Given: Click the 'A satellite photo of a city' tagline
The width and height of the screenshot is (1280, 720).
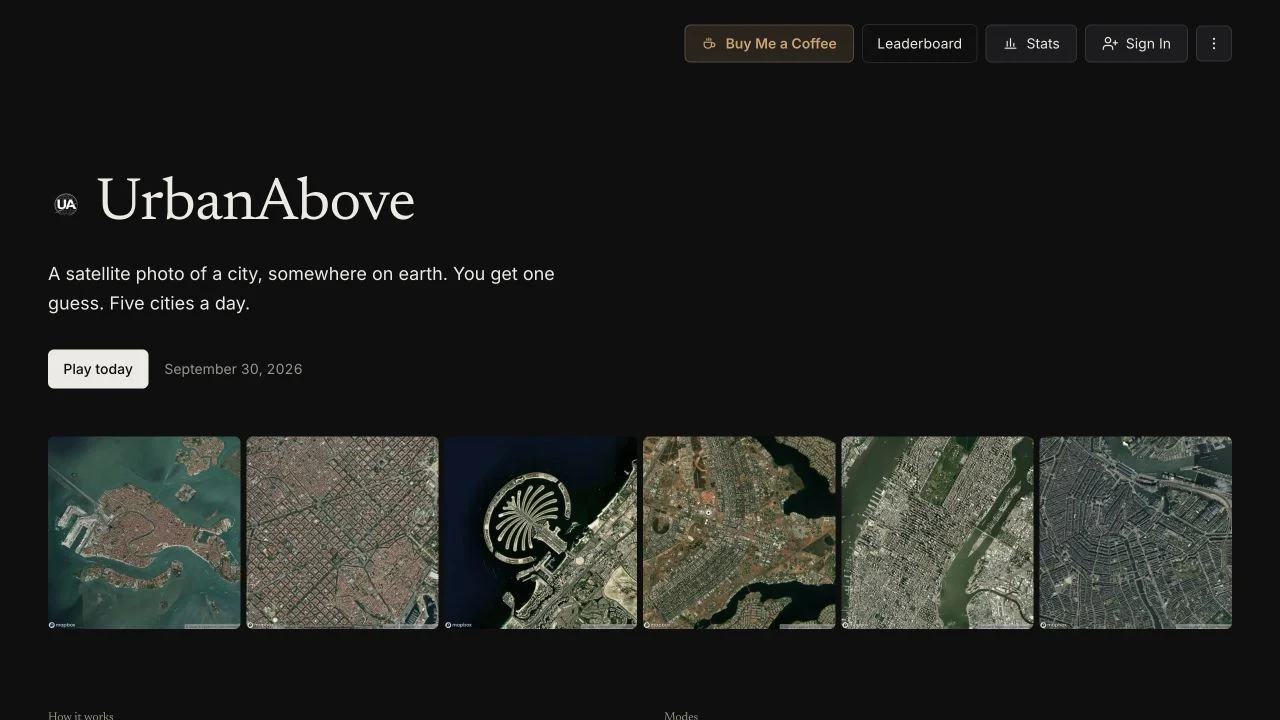Looking at the screenshot, I should (301, 288).
